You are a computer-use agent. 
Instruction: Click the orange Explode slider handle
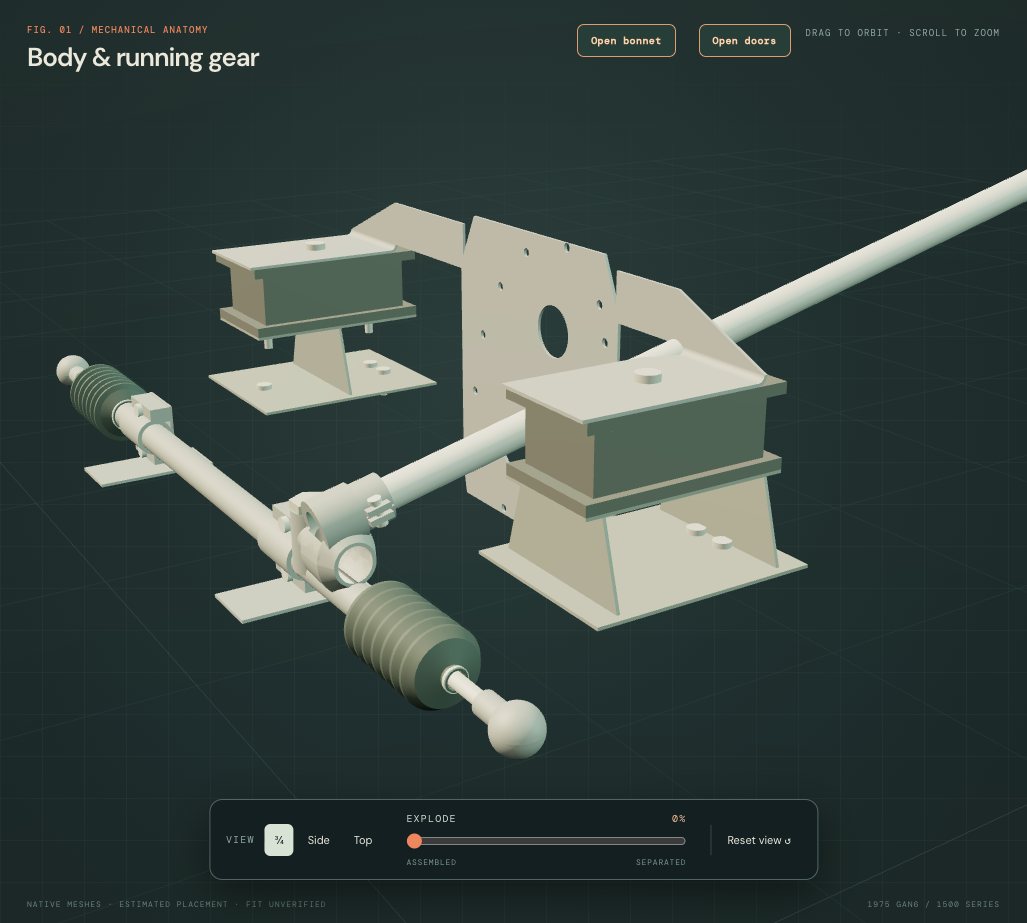414,840
